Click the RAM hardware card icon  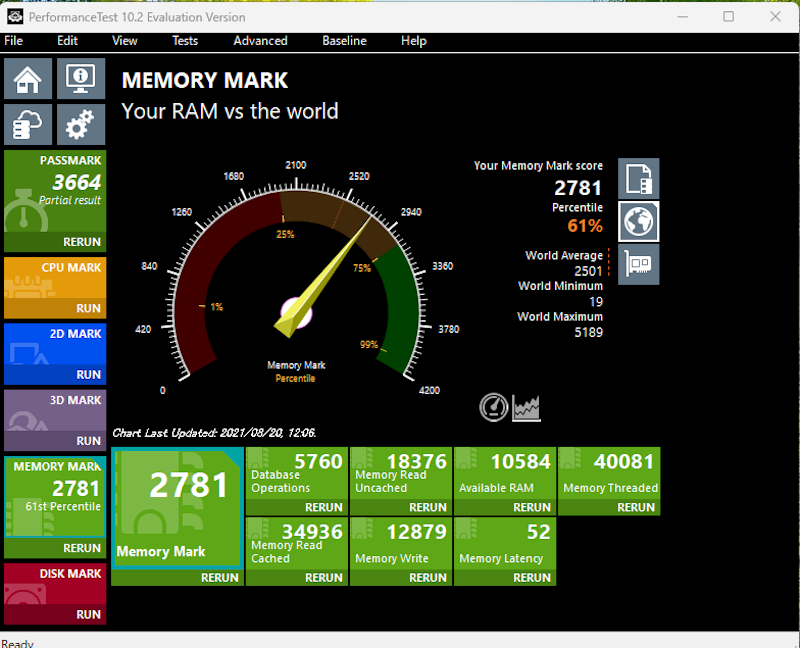(x=639, y=264)
